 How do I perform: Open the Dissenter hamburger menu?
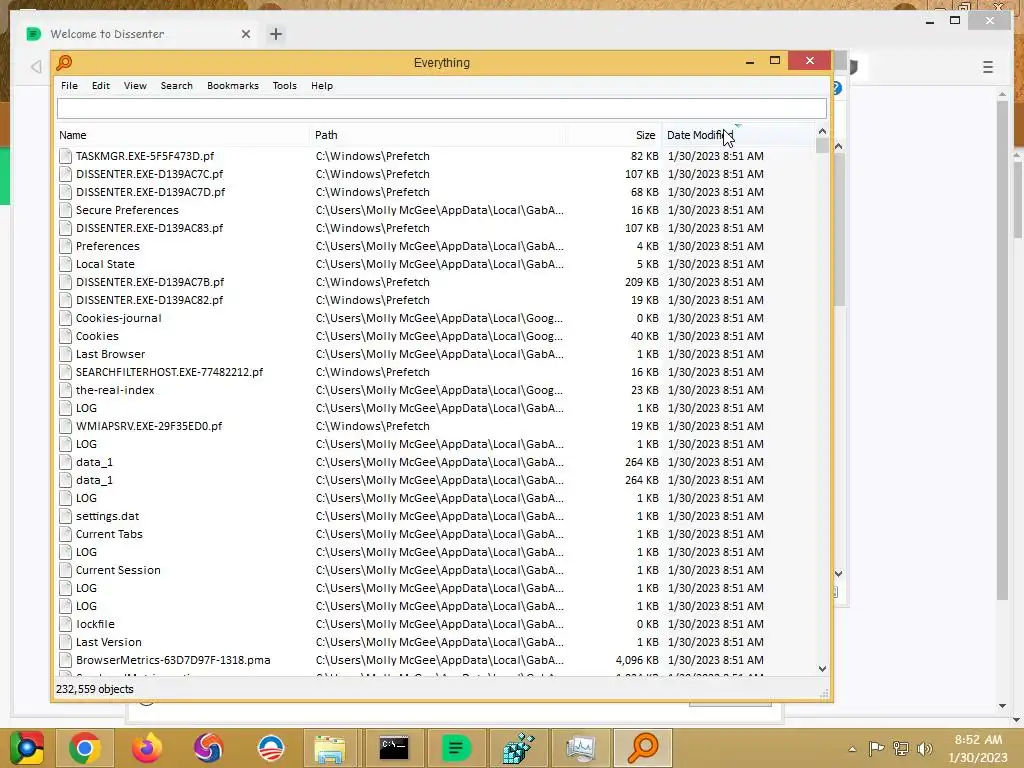tap(987, 67)
